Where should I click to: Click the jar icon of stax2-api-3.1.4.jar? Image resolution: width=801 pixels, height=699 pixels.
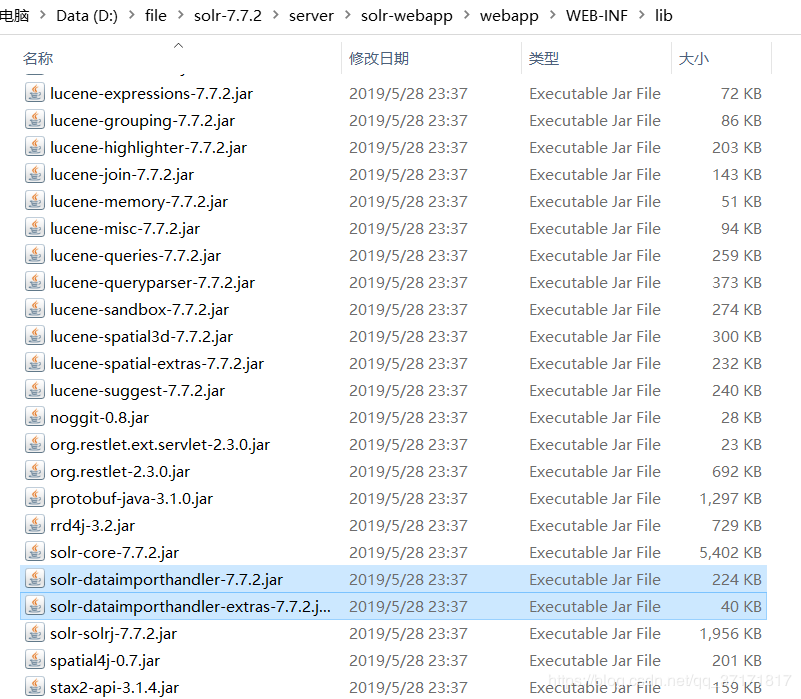tap(35, 688)
